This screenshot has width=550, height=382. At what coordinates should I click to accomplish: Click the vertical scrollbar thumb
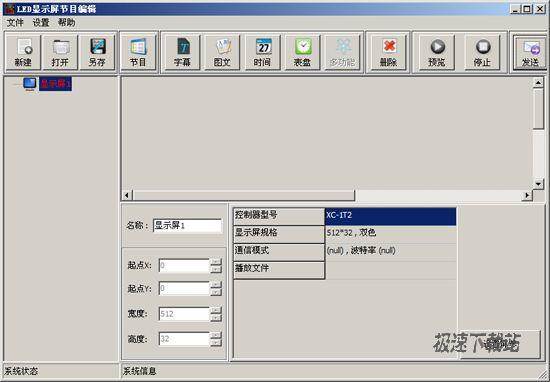(538, 109)
